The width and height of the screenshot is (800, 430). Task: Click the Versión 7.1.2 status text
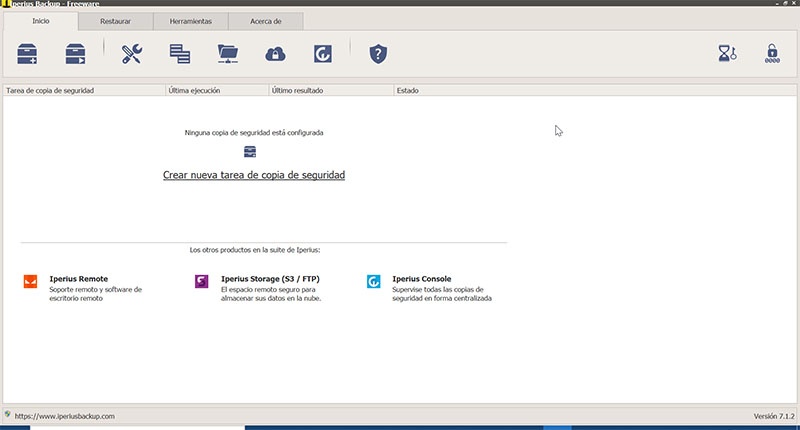tap(774, 416)
